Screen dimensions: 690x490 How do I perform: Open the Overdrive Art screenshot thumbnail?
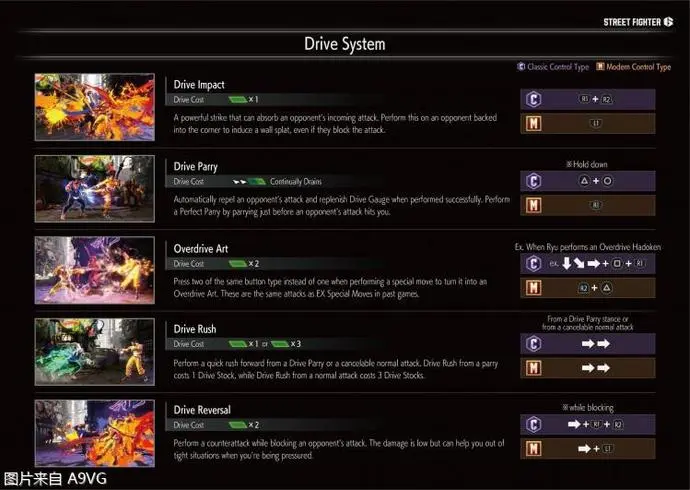(95, 270)
